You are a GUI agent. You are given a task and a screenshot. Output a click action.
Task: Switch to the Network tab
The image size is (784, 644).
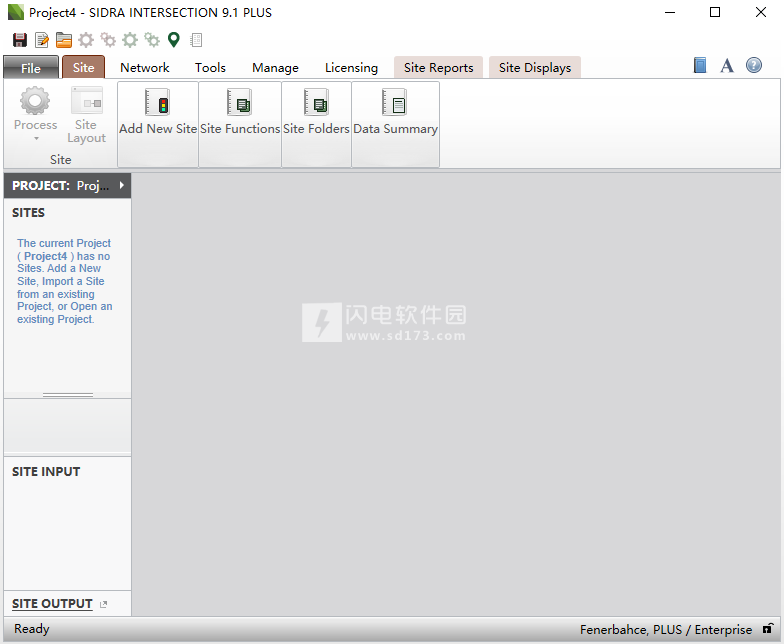coord(145,68)
